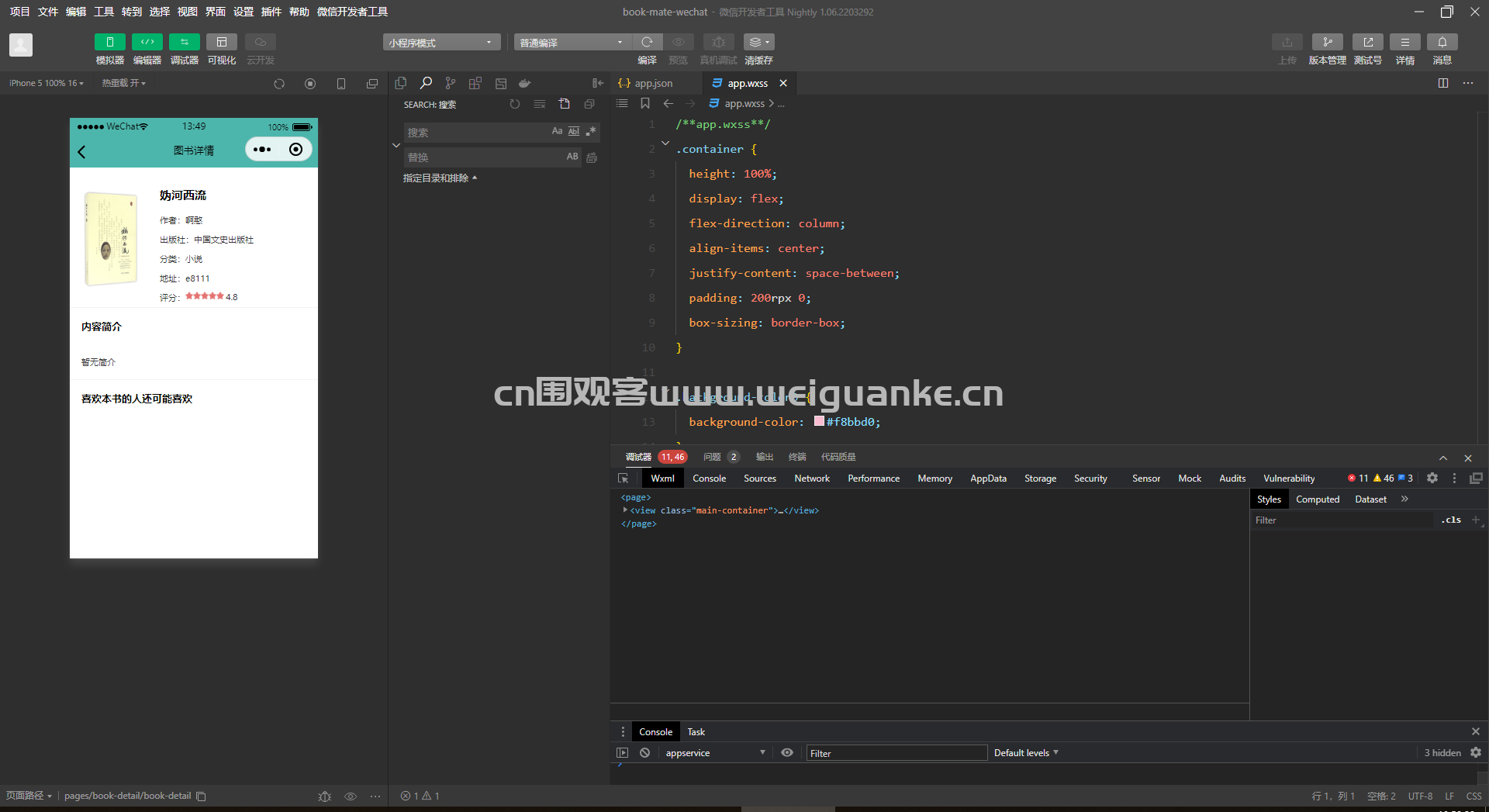Open the 普通编译 compile mode dropdown
This screenshot has height=812, width=1489.
[x=572, y=42]
